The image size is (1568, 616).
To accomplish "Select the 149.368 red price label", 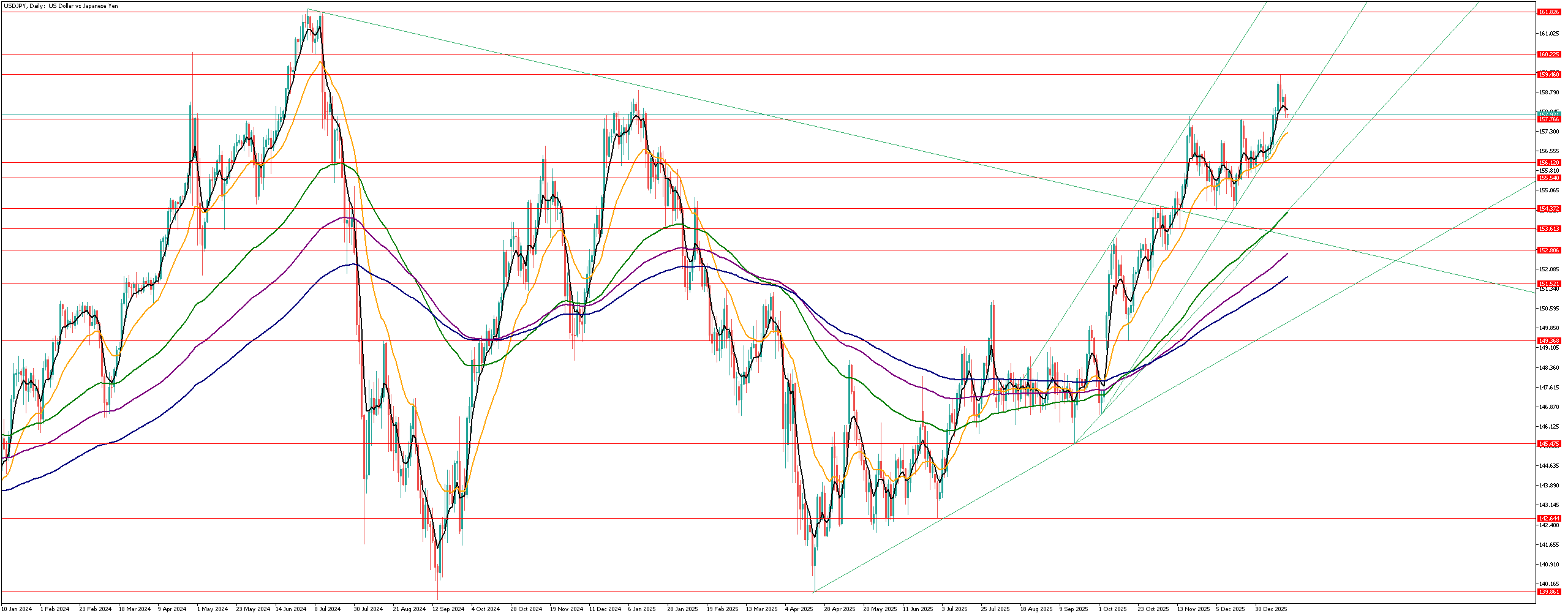I will pos(1549,341).
